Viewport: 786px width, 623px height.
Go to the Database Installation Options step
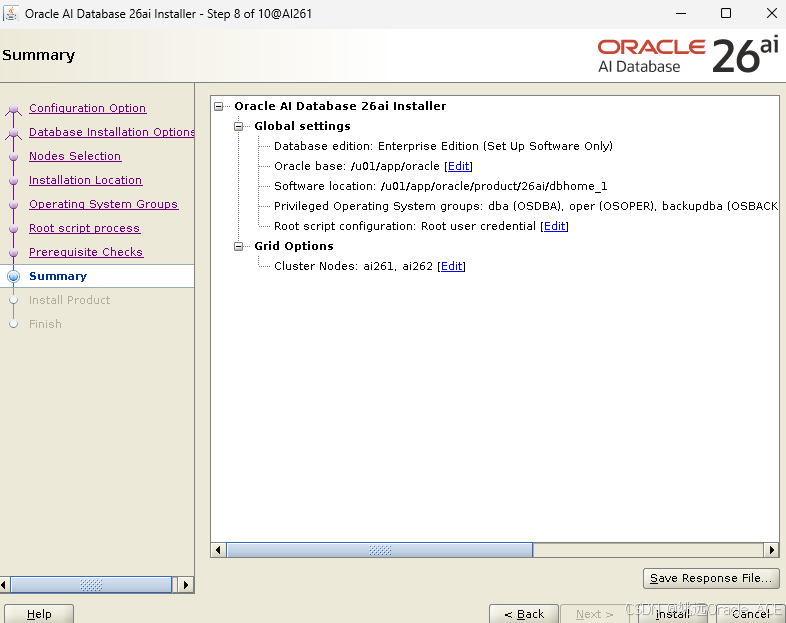coord(112,132)
